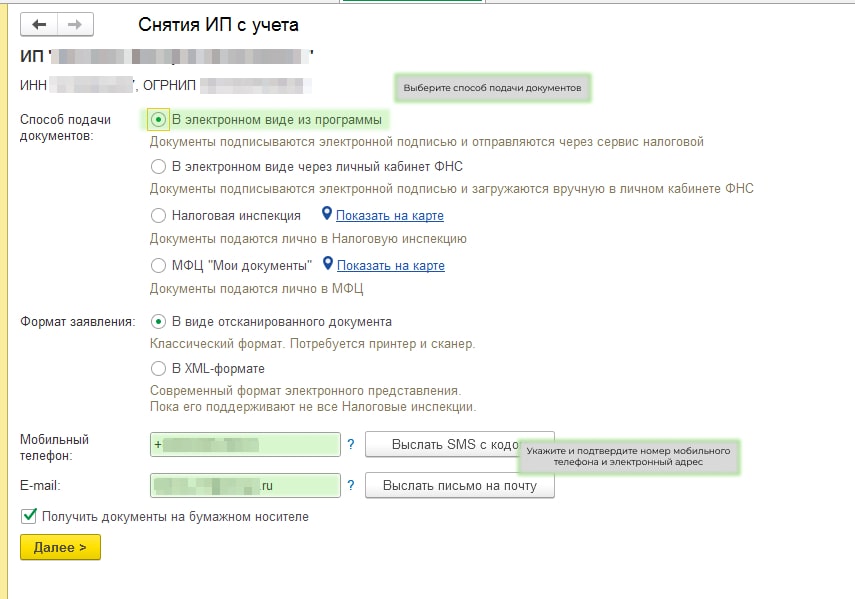Click the back arrow navigation button

coord(39,24)
